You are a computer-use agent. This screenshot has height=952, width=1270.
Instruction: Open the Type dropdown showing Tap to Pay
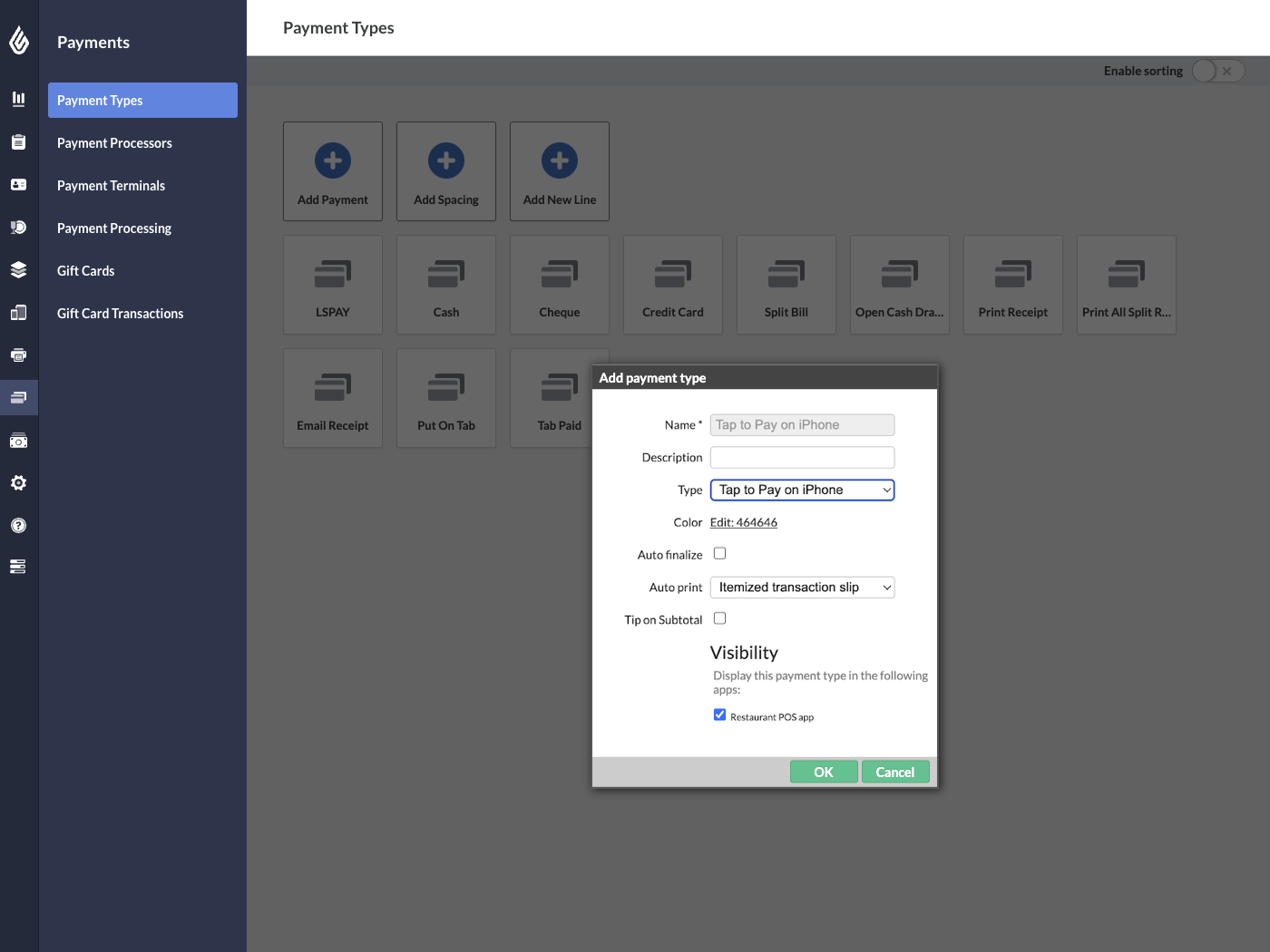(802, 490)
